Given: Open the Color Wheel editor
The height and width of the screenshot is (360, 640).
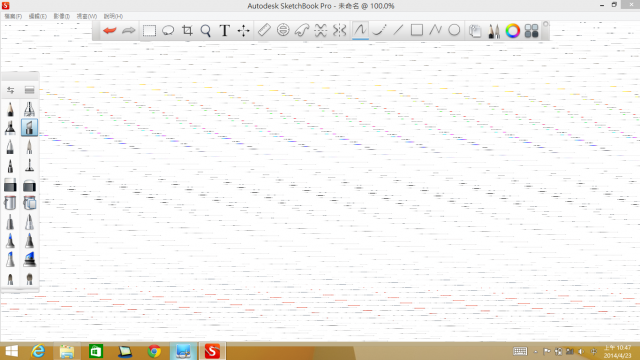Looking at the screenshot, I should point(513,31).
